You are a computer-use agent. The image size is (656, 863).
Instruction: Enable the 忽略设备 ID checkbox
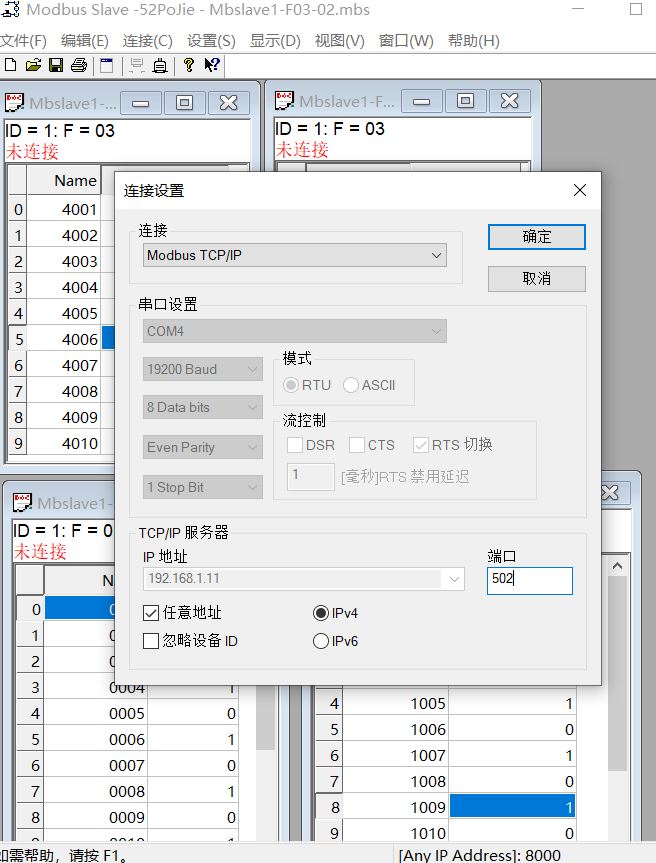151,641
